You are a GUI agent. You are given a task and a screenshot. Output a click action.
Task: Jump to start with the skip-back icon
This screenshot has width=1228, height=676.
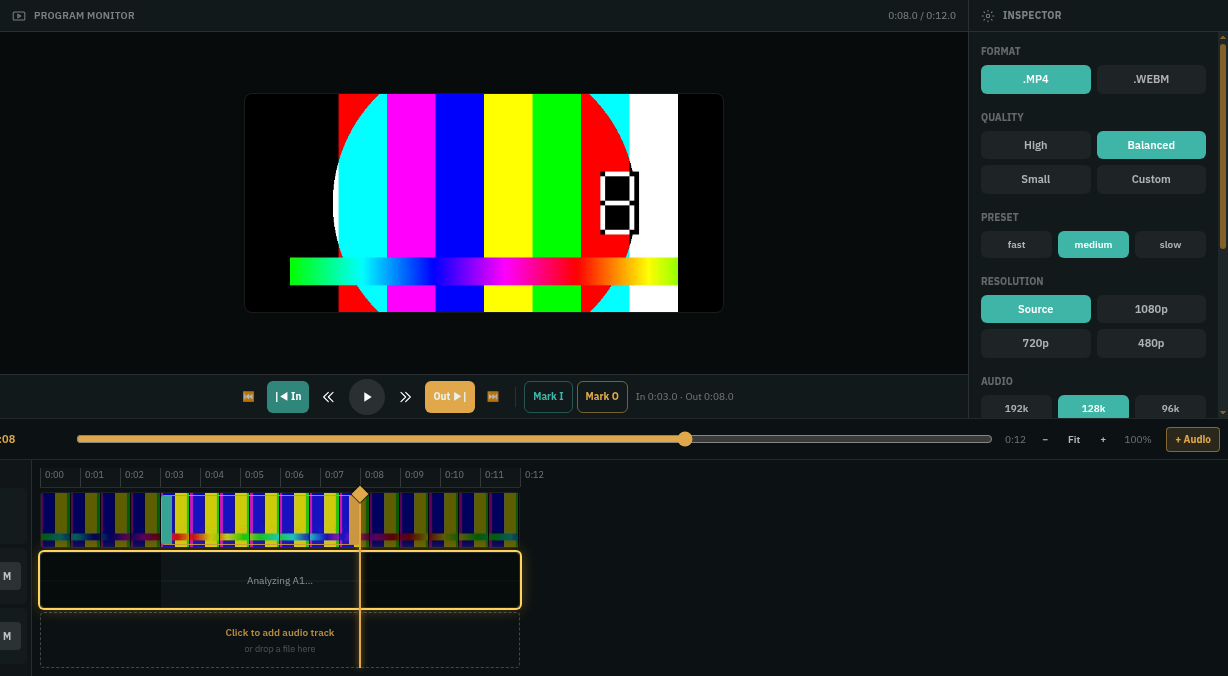[248, 397]
